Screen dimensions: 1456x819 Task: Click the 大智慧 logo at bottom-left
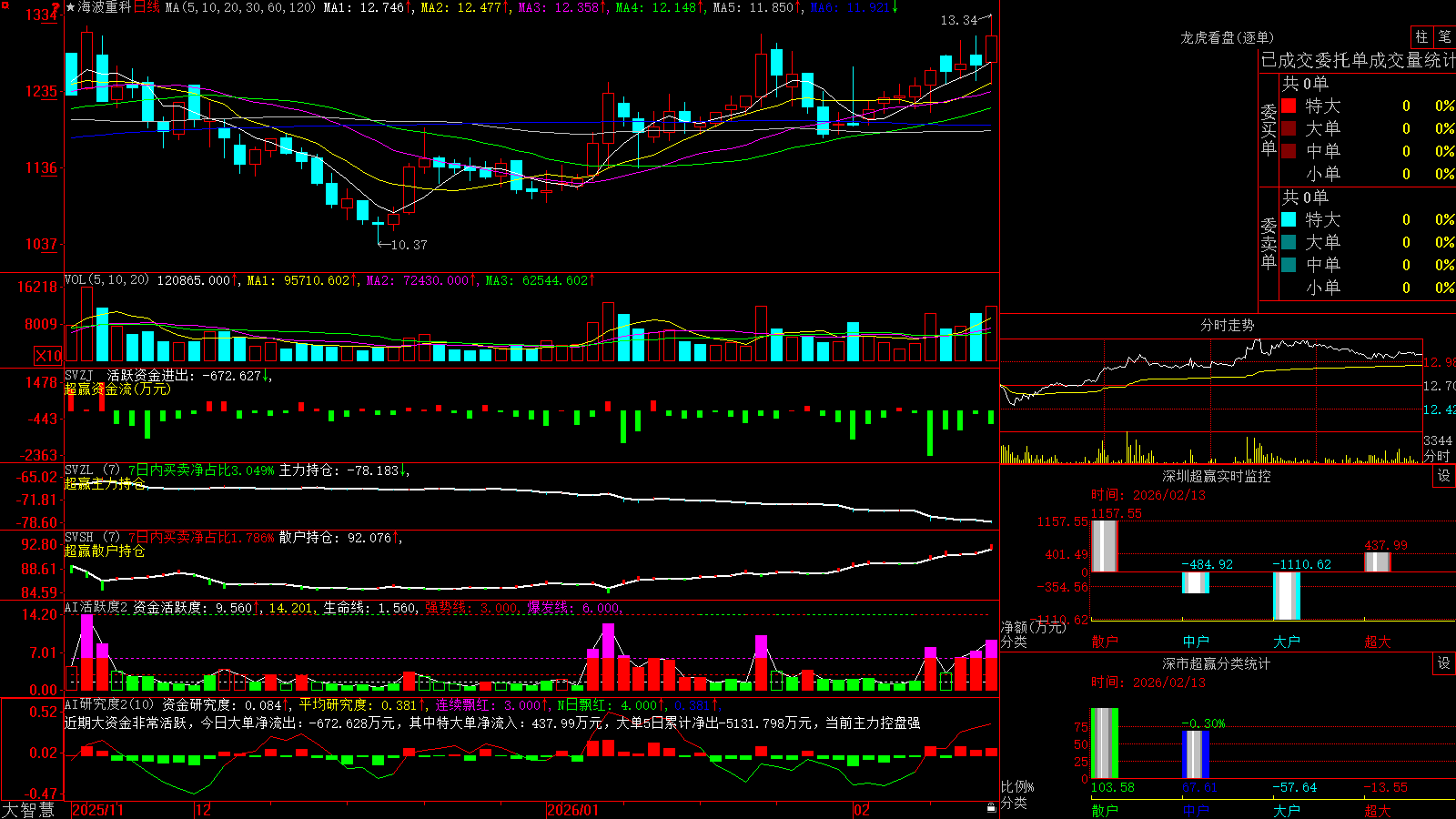click(x=28, y=810)
